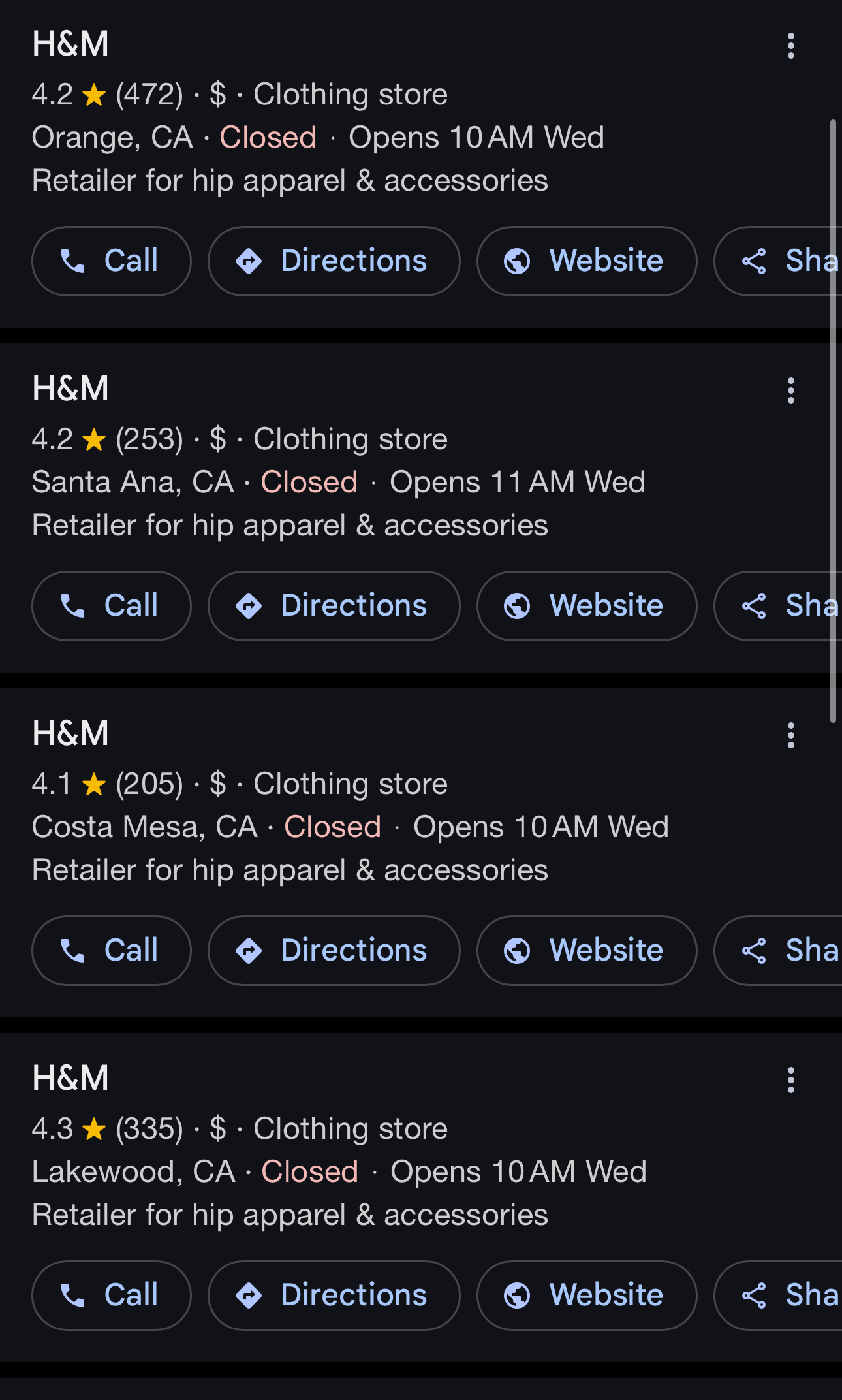842x1400 pixels.
Task: Call the Lakewood H&M store
Action: [112, 1296]
